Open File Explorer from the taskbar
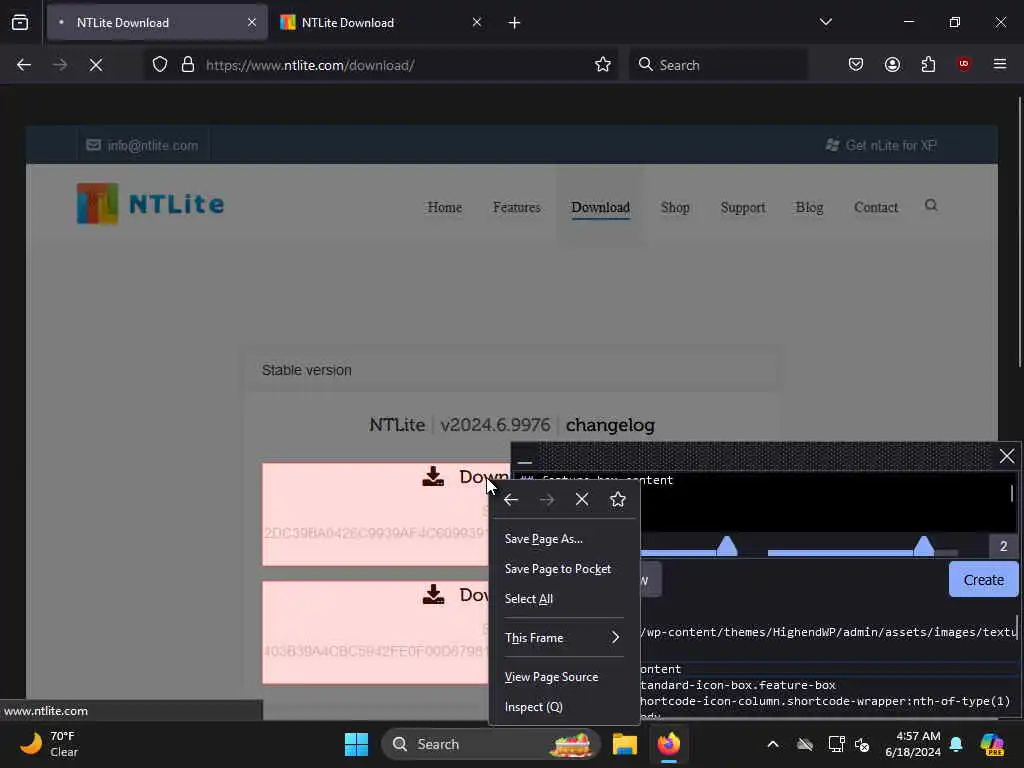 click(625, 744)
